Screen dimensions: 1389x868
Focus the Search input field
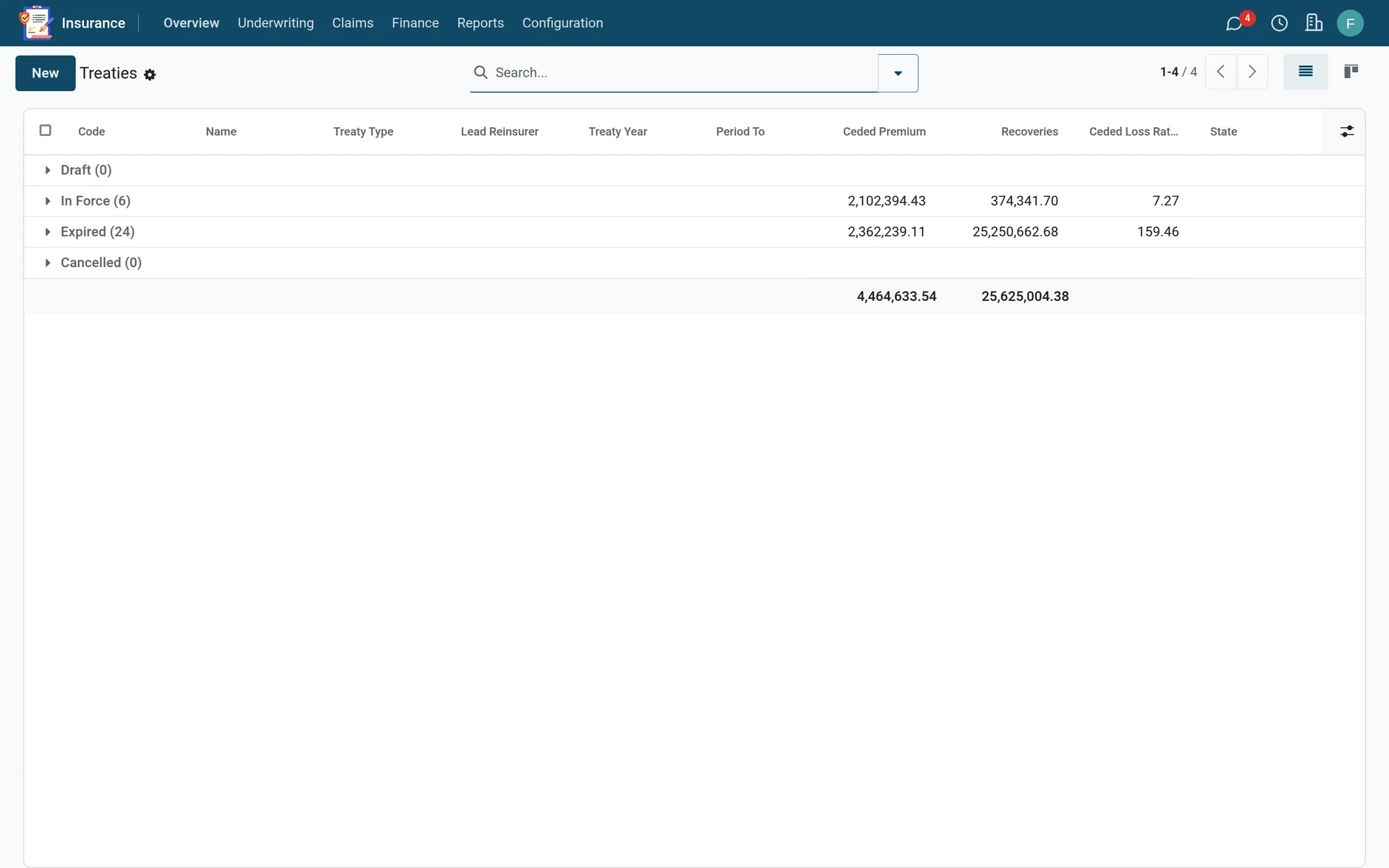pyautogui.click(x=683, y=72)
